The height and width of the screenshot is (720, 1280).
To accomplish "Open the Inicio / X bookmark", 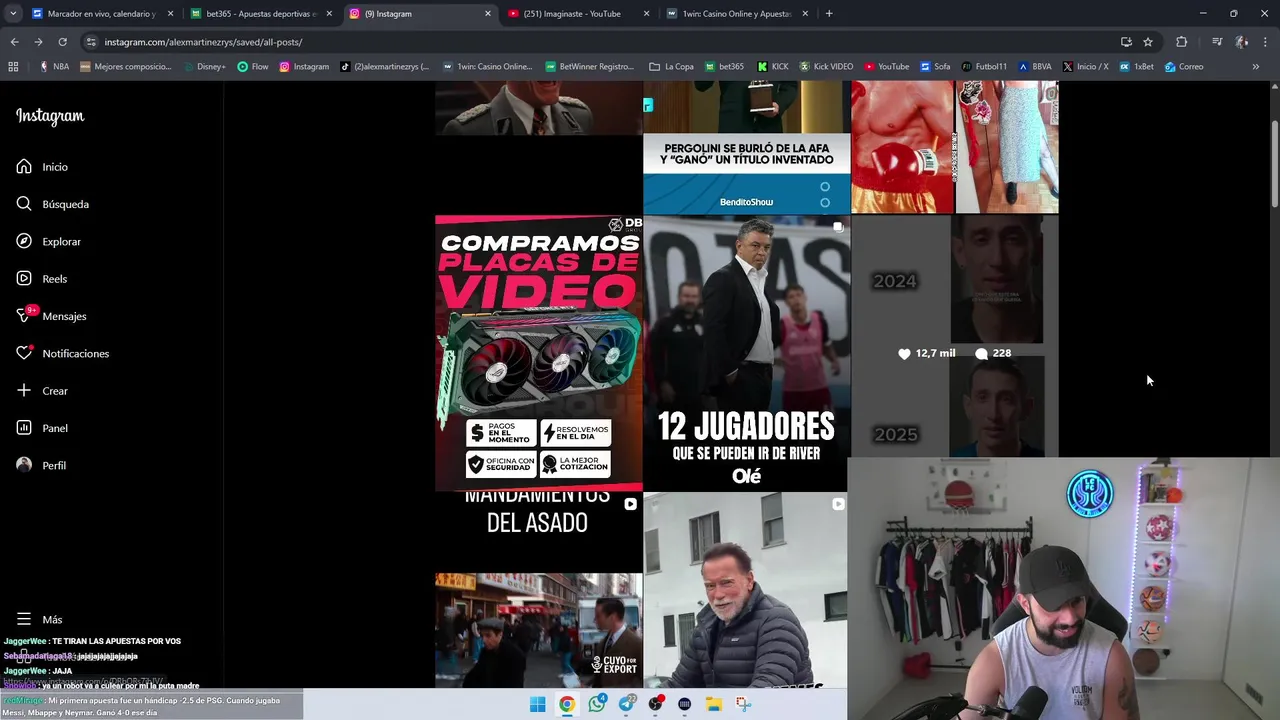I will click(x=1085, y=67).
